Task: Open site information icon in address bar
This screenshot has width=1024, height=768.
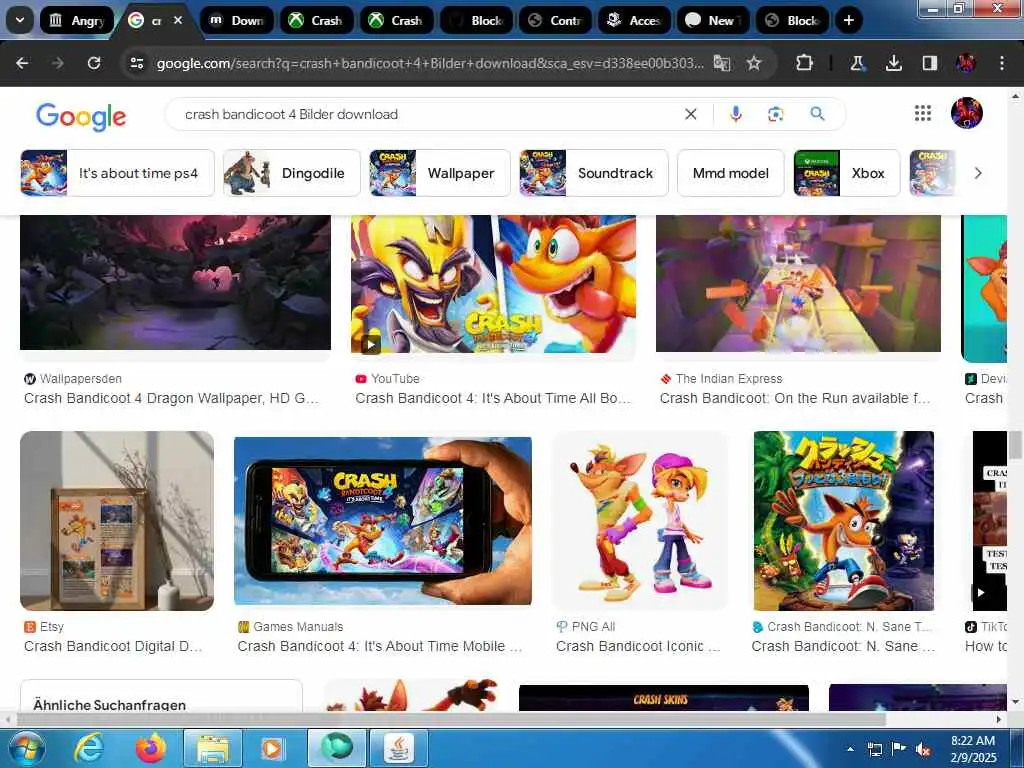Action: click(136, 63)
